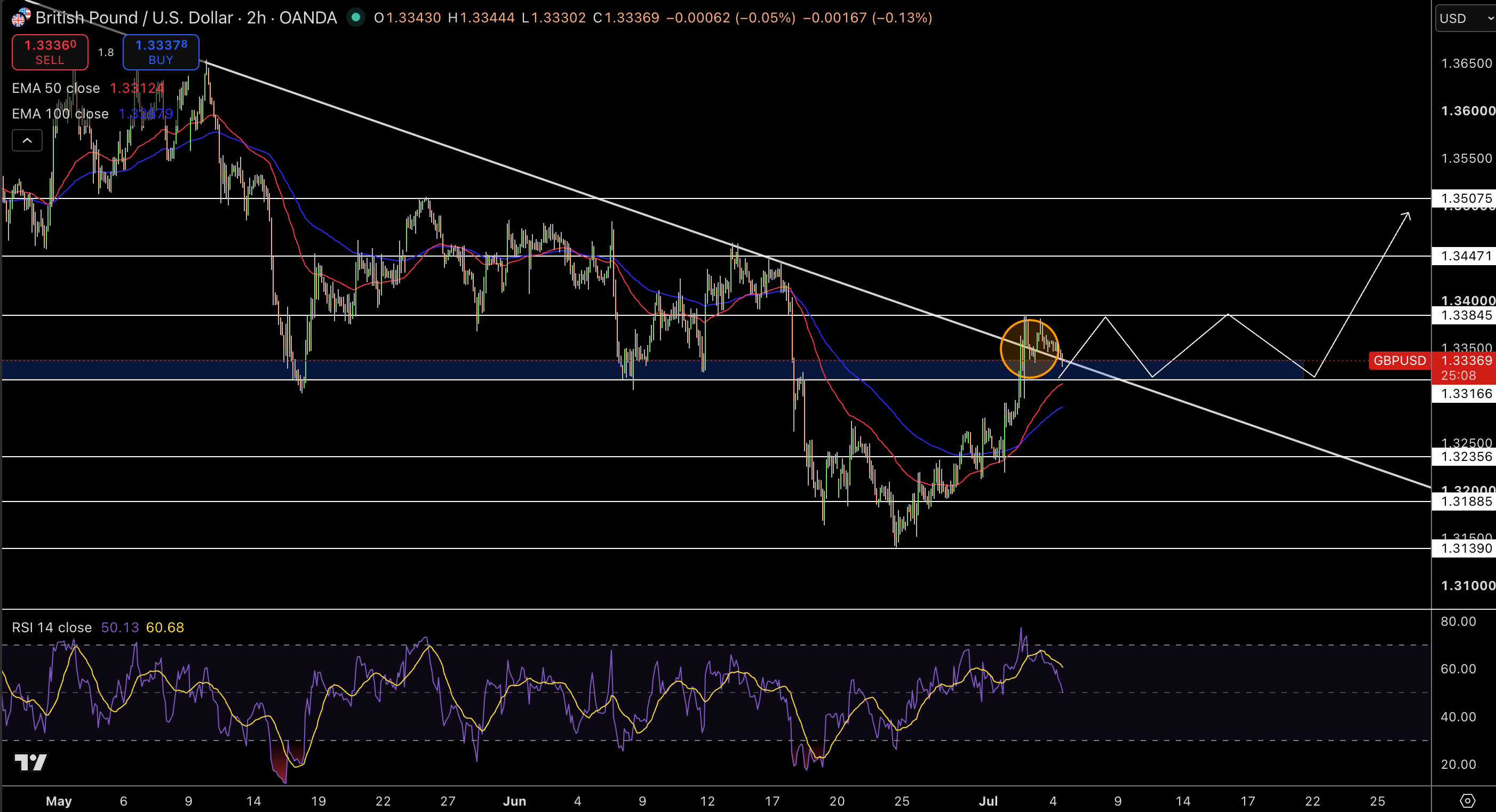Click the Jul label on time axis
1496x812 pixels.
click(x=988, y=801)
